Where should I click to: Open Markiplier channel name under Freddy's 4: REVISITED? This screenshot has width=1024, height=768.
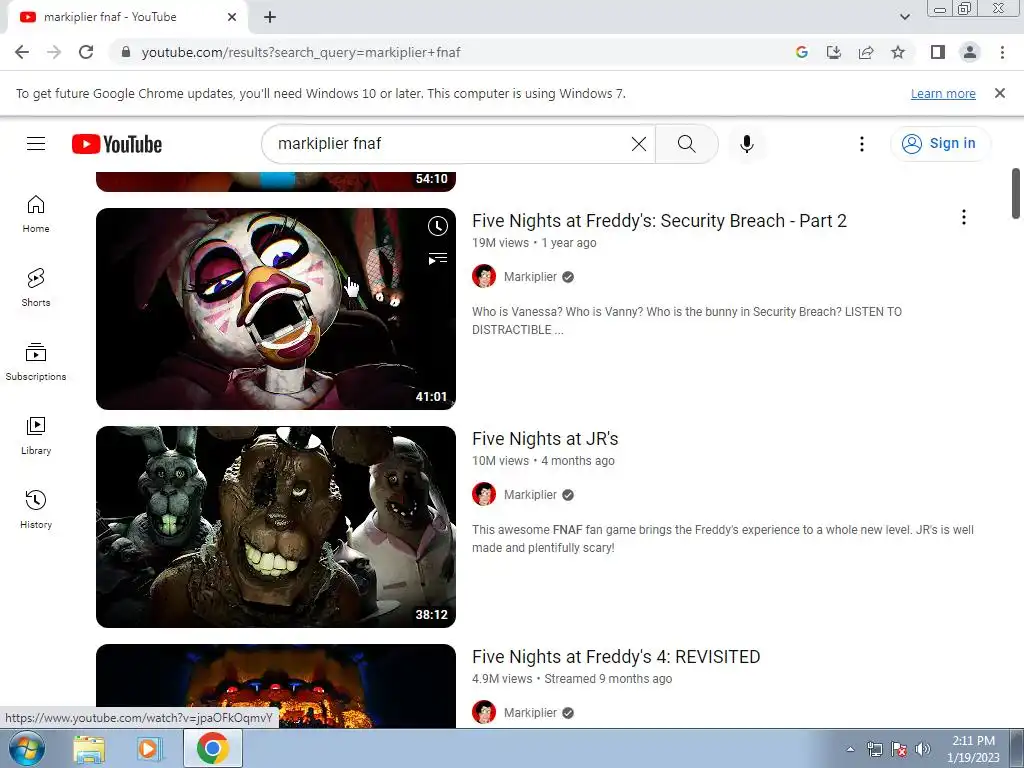click(530, 713)
